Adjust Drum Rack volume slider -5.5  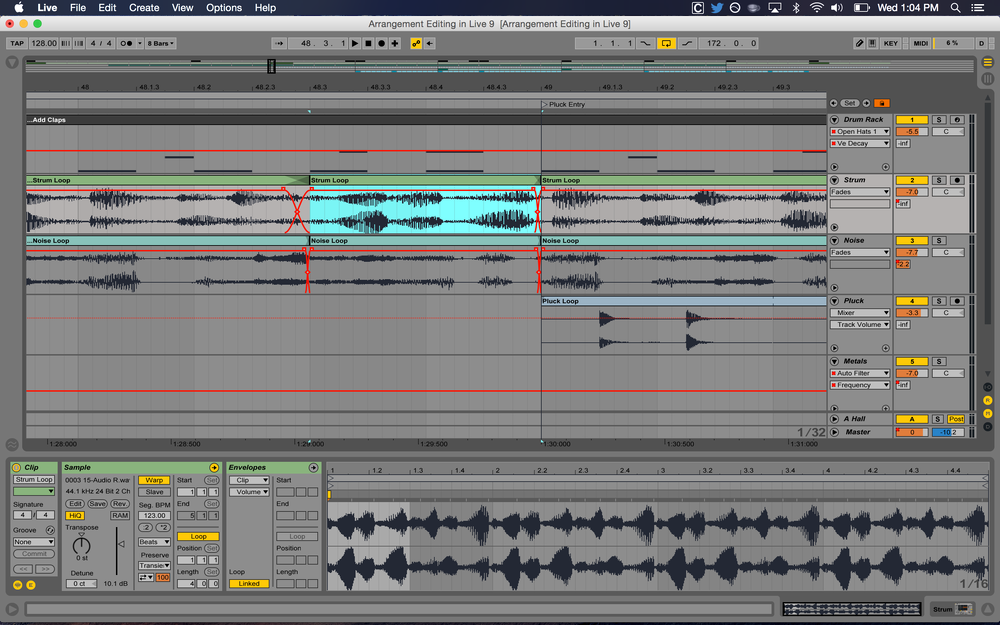point(912,131)
